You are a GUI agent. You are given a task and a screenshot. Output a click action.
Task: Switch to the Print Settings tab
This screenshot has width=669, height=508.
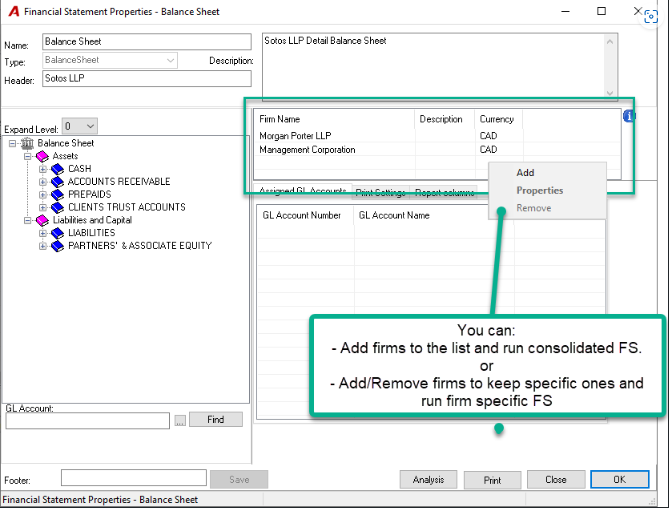[x=380, y=193]
